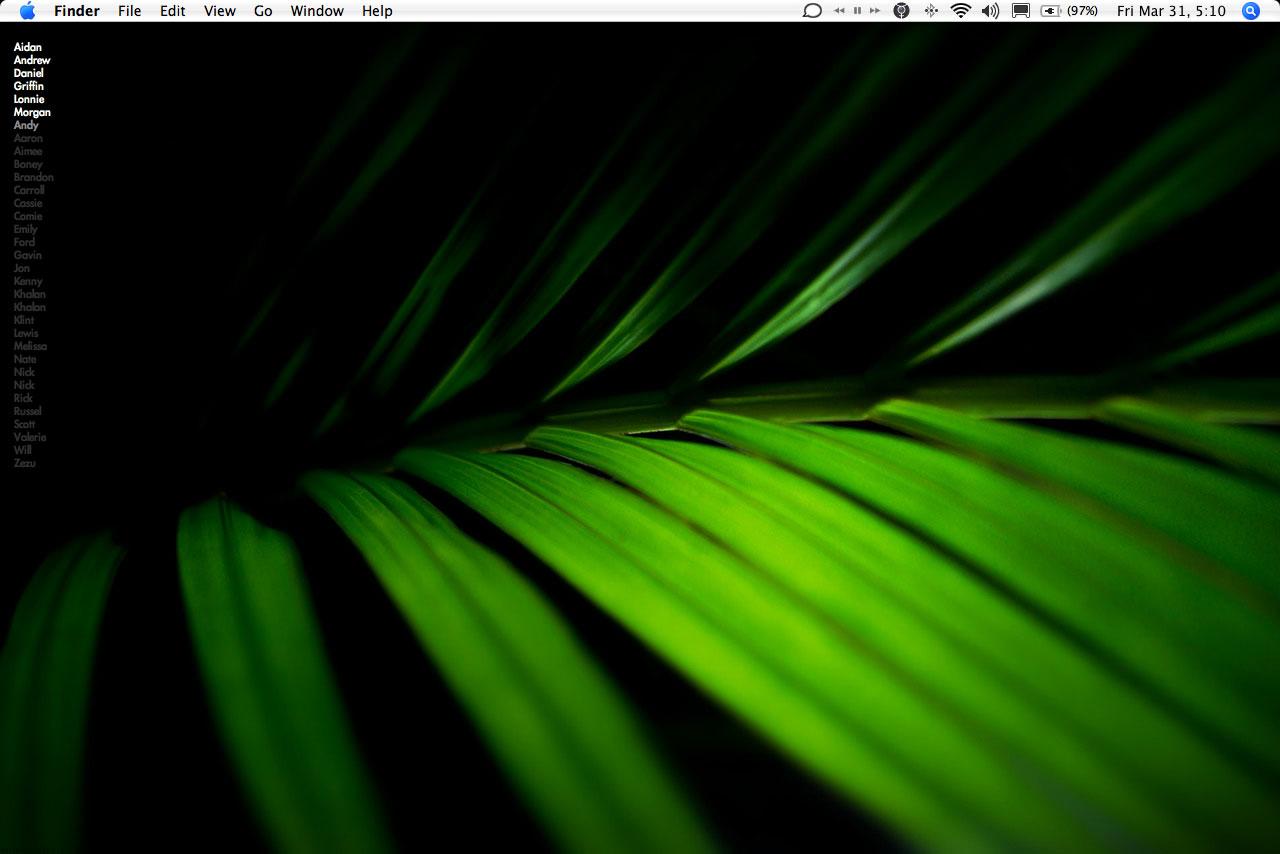Open the Wi-Fi status menu
This screenshot has height=854, width=1280.
[x=960, y=11]
